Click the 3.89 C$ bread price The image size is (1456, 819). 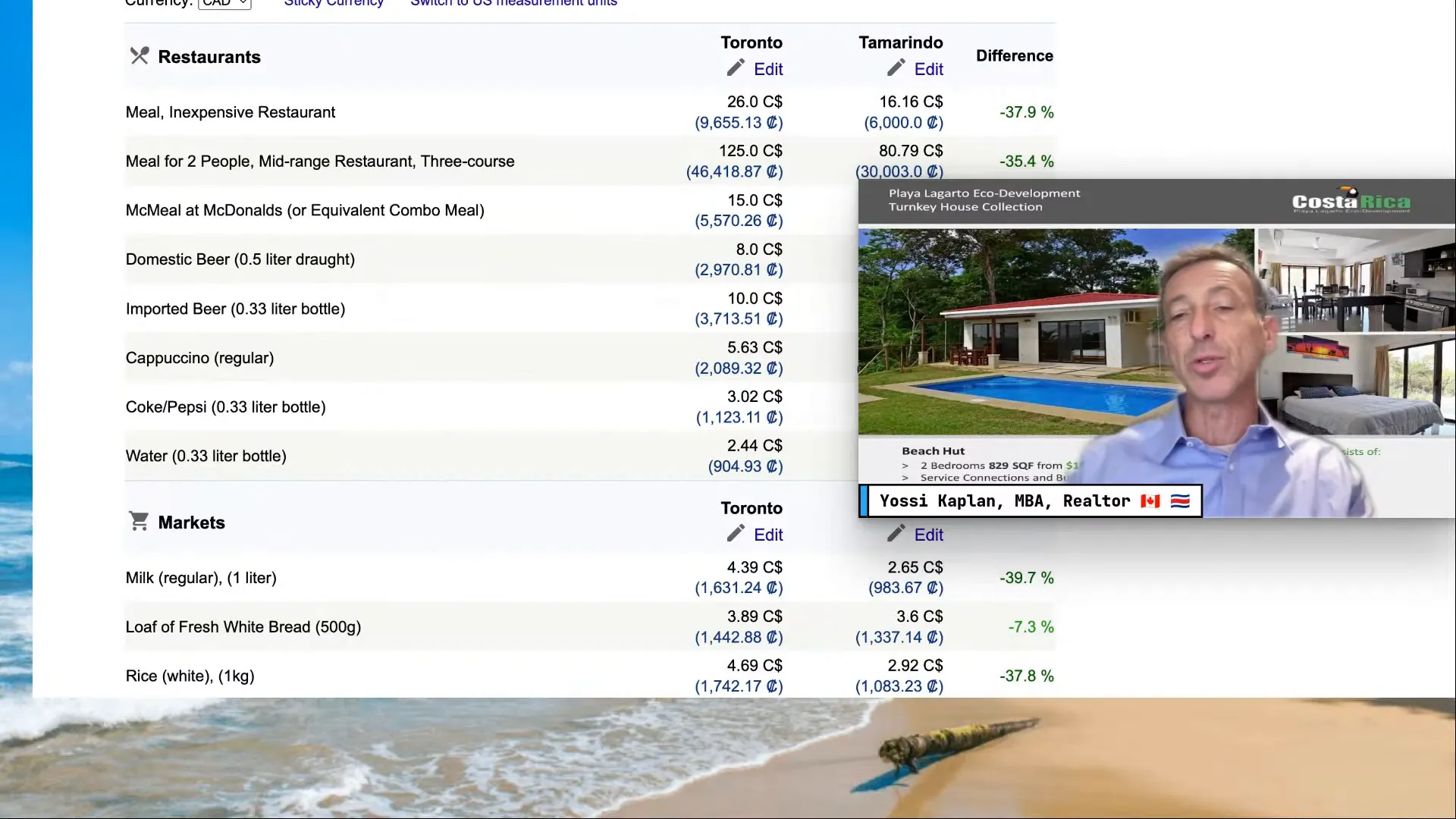coord(755,617)
